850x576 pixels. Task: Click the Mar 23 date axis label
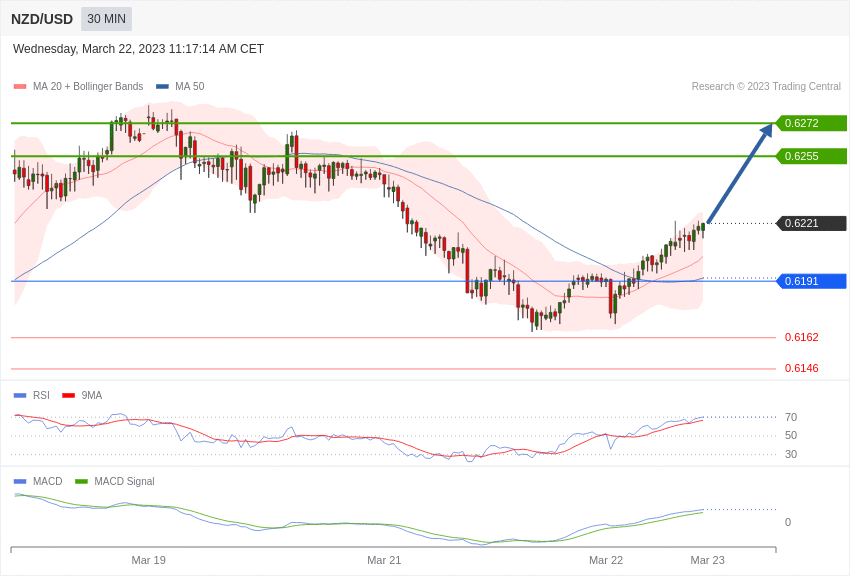[x=707, y=560]
